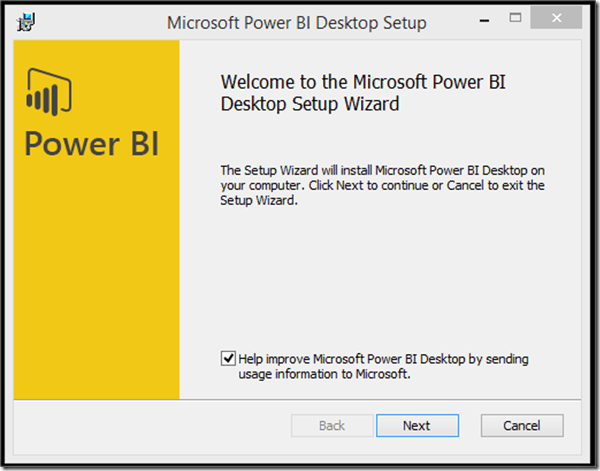The width and height of the screenshot is (600, 471).
Task: Click the 'Help improve Microsoft Power BI Desktop' label
Action: tap(383, 358)
